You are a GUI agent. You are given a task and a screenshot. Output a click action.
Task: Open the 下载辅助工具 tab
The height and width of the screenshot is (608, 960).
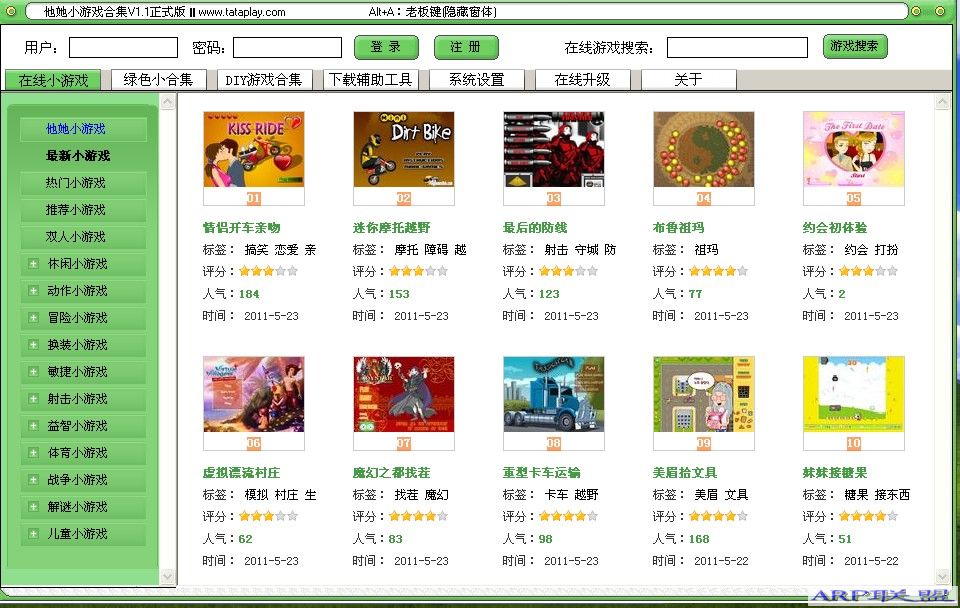(x=370, y=80)
